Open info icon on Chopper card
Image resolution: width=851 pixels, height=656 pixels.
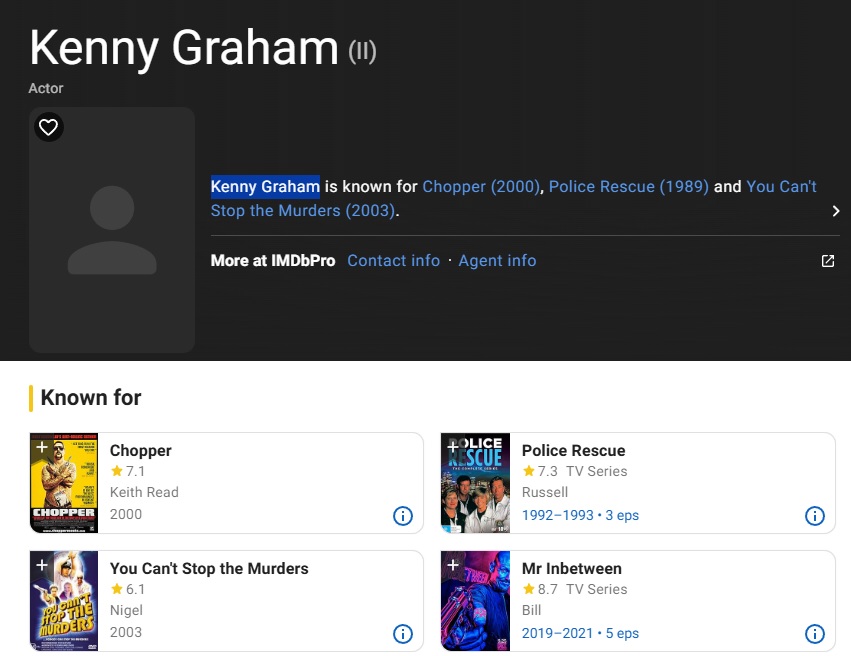tap(403, 515)
